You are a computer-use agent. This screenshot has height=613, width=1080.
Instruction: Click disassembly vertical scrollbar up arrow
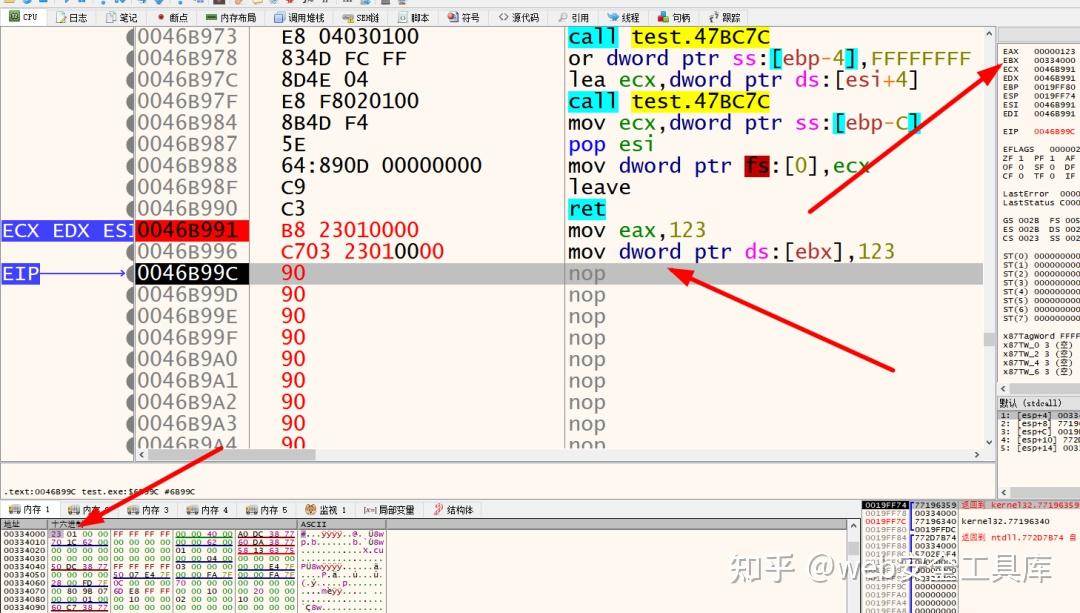990,33
